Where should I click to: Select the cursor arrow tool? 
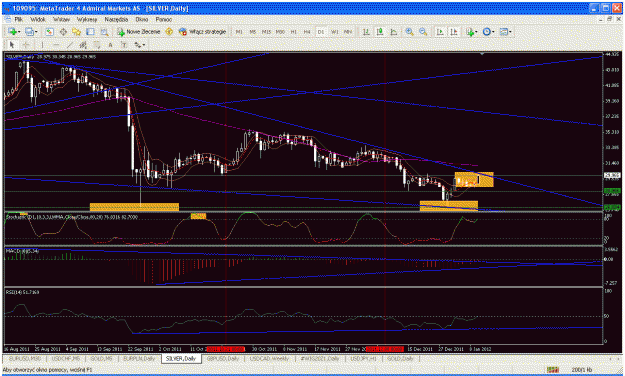tap(12, 45)
